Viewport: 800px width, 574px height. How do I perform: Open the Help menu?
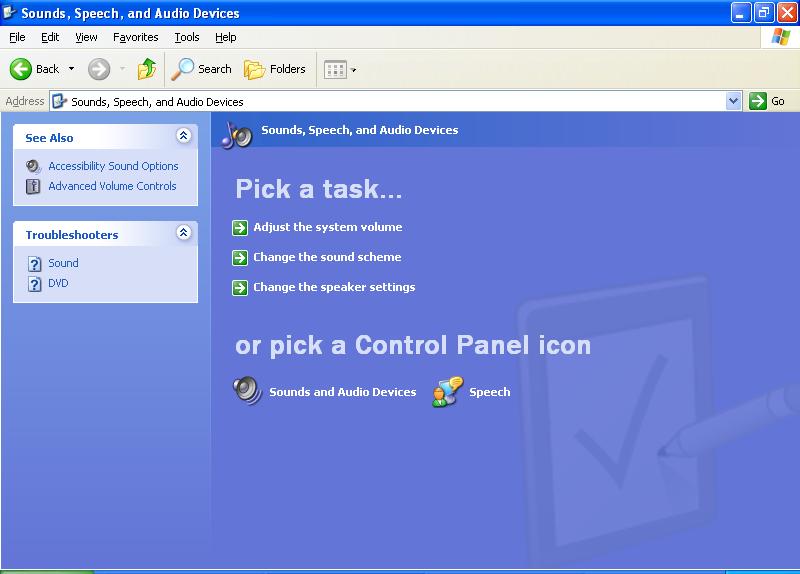click(x=226, y=37)
